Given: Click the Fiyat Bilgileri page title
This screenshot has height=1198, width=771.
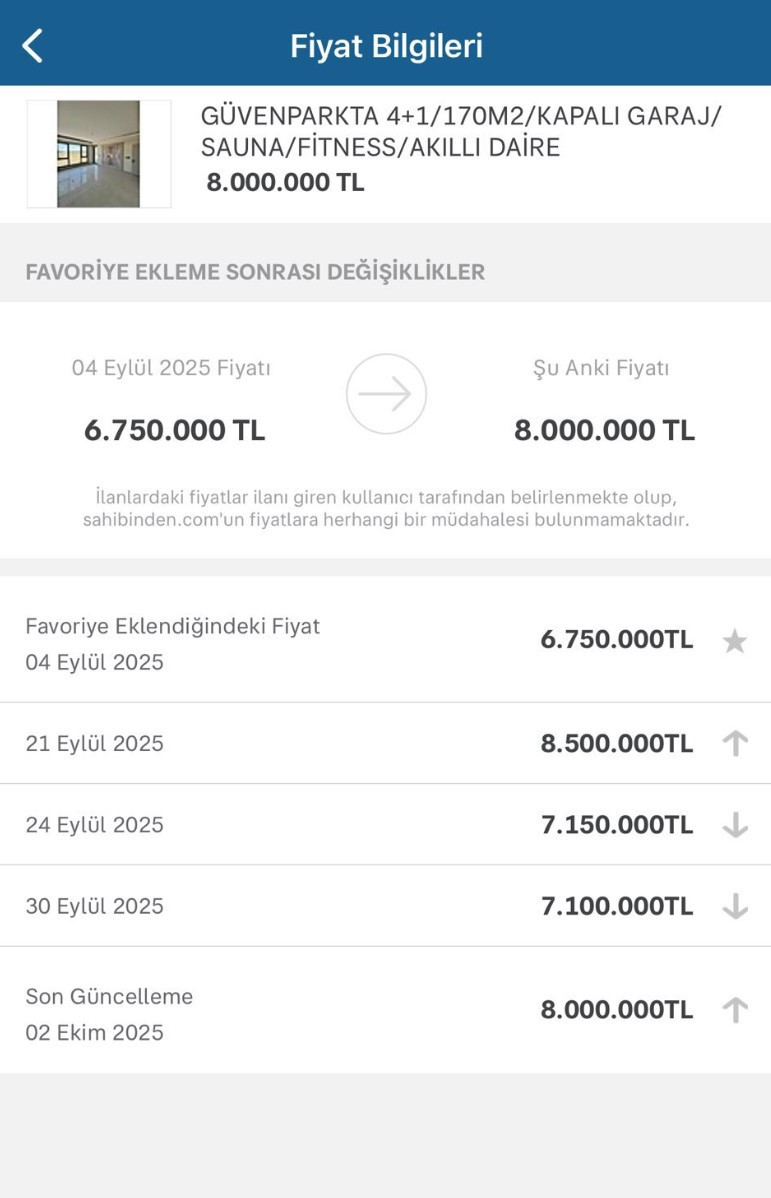Looking at the screenshot, I should pos(386,46).
